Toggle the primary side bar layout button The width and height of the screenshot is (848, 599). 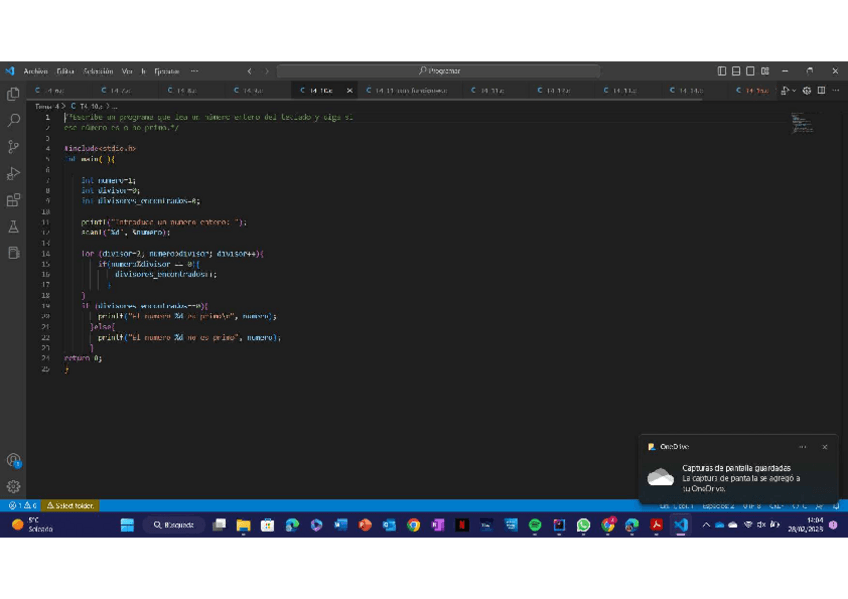click(722, 71)
